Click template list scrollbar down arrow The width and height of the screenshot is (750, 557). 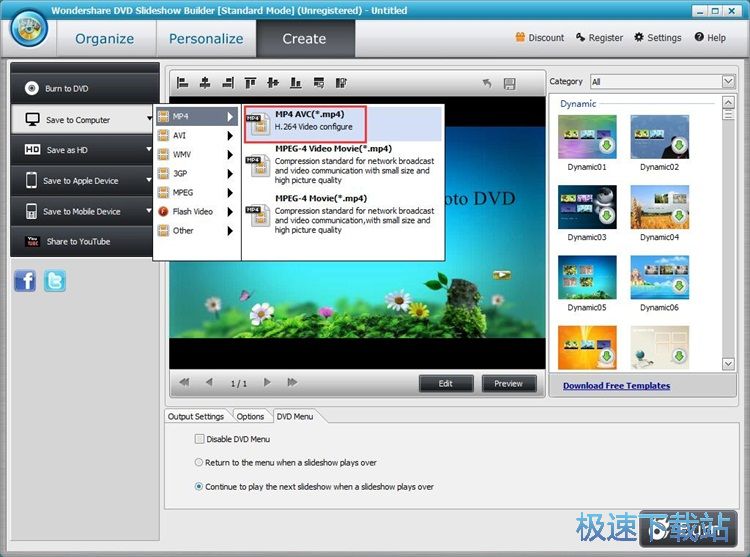(728, 364)
